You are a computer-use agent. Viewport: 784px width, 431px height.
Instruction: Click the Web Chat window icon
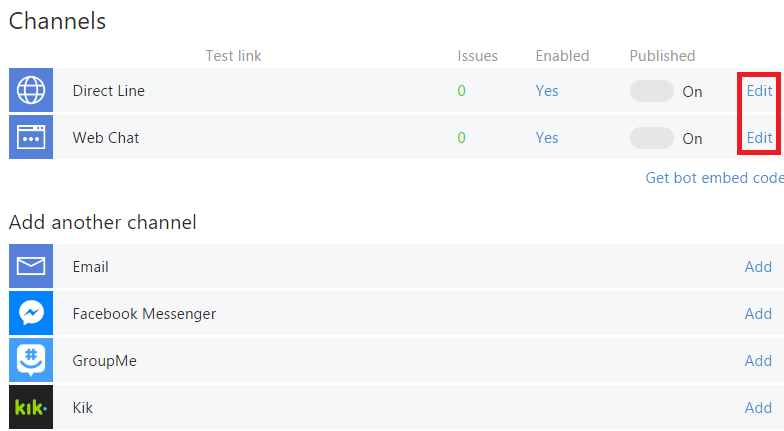[31, 137]
